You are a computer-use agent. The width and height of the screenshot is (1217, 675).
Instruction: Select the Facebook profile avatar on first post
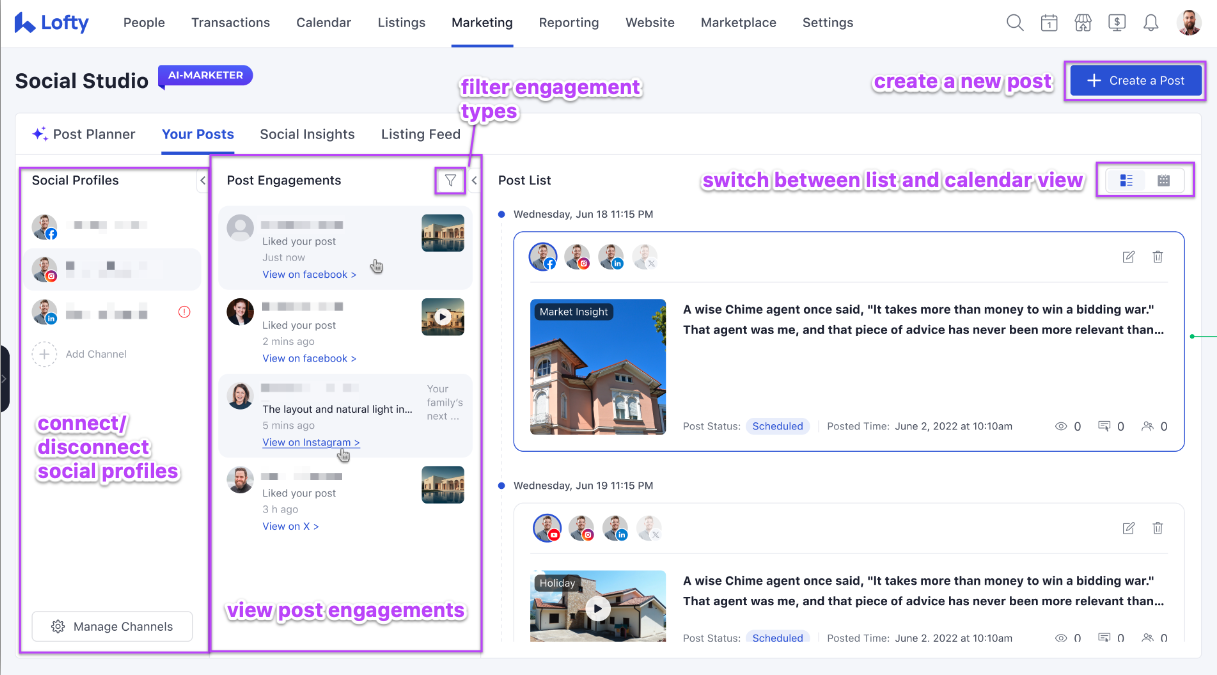[544, 257]
